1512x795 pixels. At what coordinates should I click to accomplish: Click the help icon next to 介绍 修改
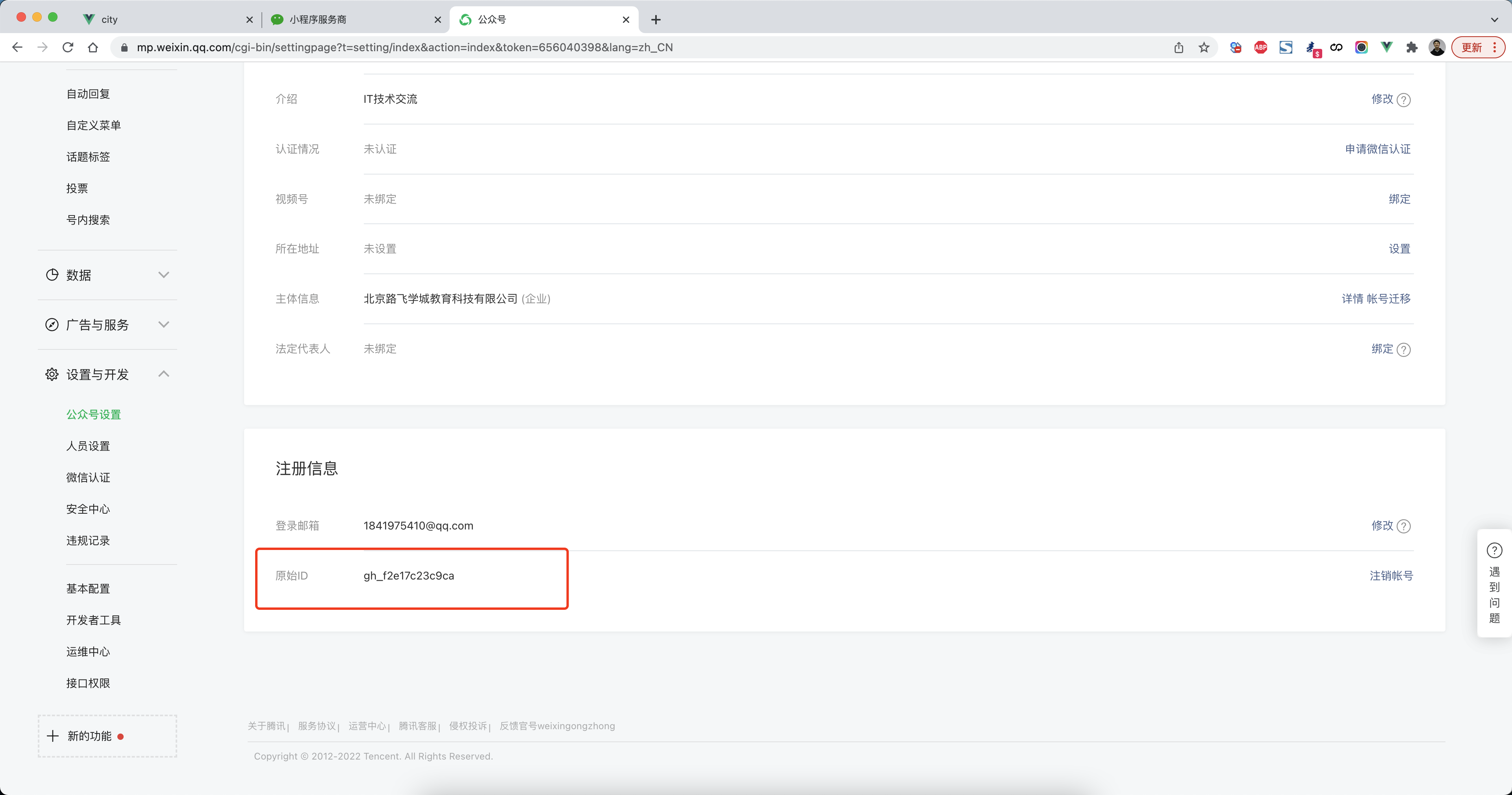[1403, 100]
